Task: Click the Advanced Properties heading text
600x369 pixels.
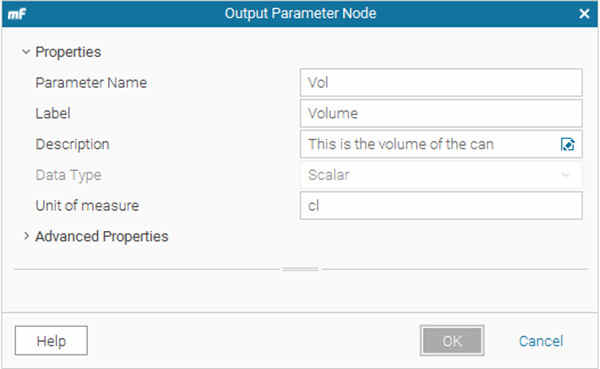Action: (102, 237)
